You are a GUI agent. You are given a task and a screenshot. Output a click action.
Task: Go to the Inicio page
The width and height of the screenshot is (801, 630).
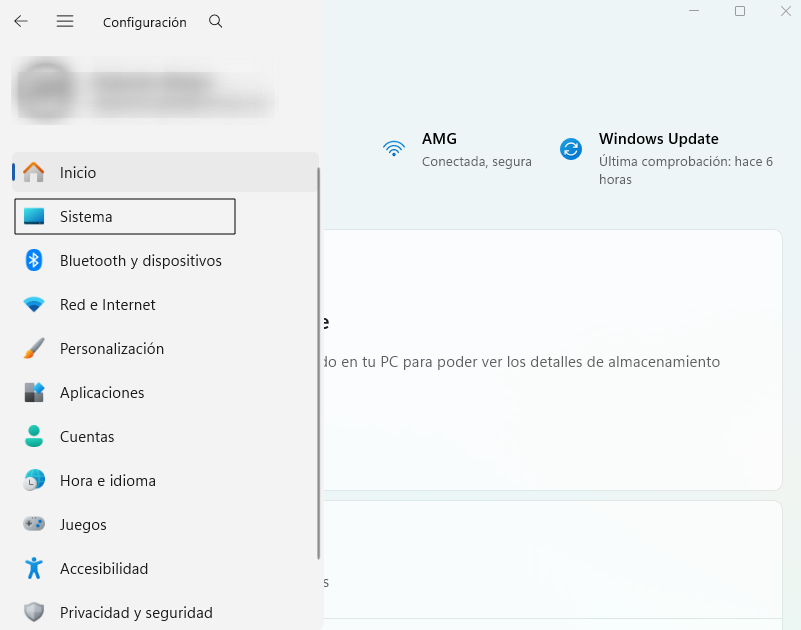(x=124, y=172)
